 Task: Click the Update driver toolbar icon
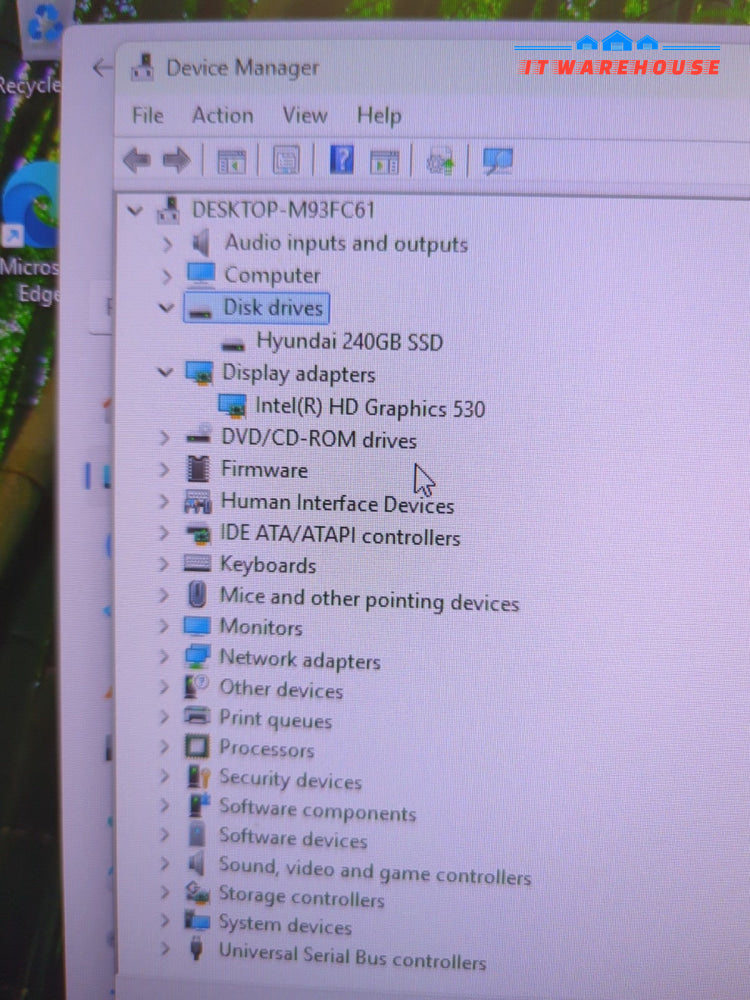click(440, 161)
